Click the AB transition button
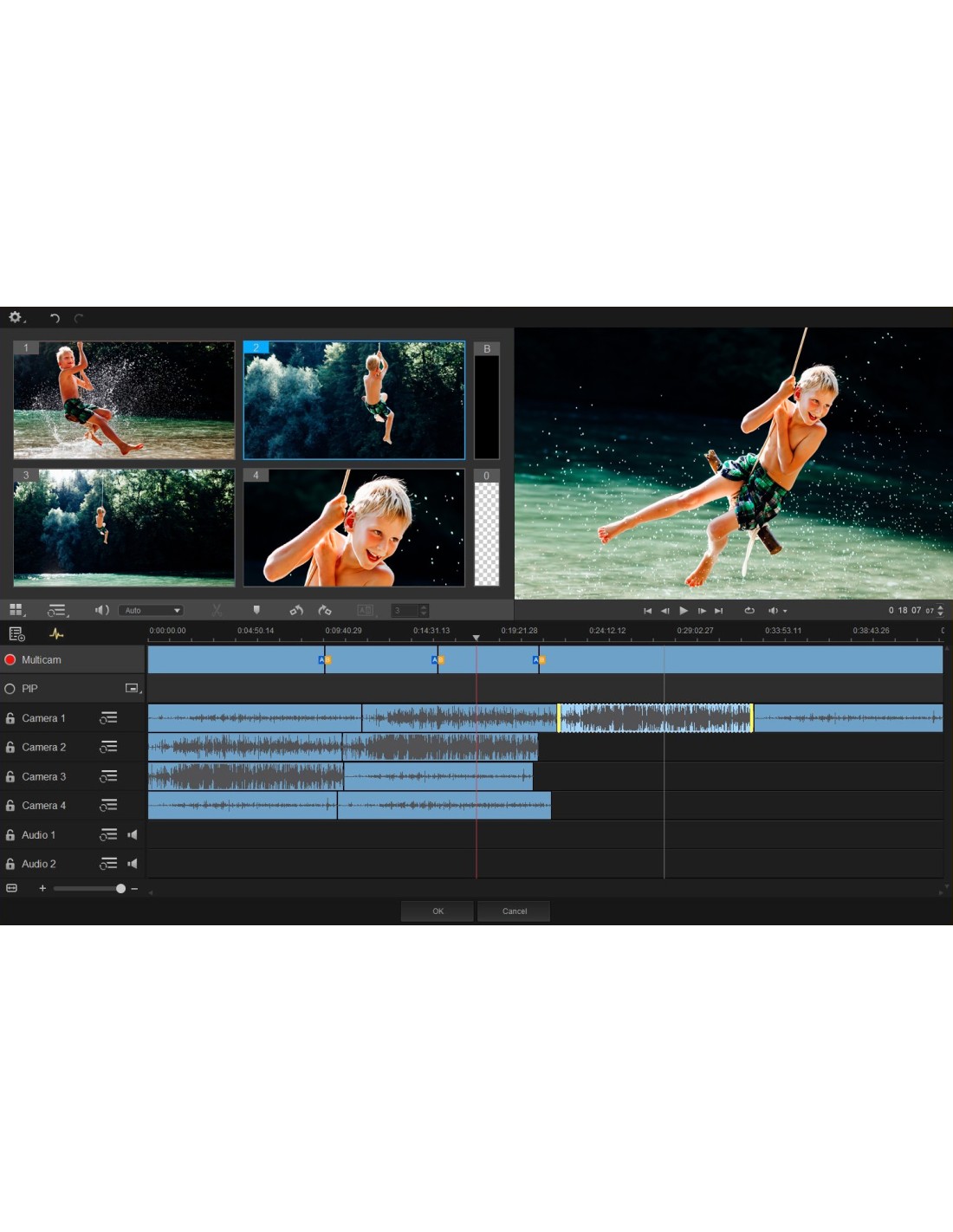This screenshot has height=1232, width=953. (366, 610)
